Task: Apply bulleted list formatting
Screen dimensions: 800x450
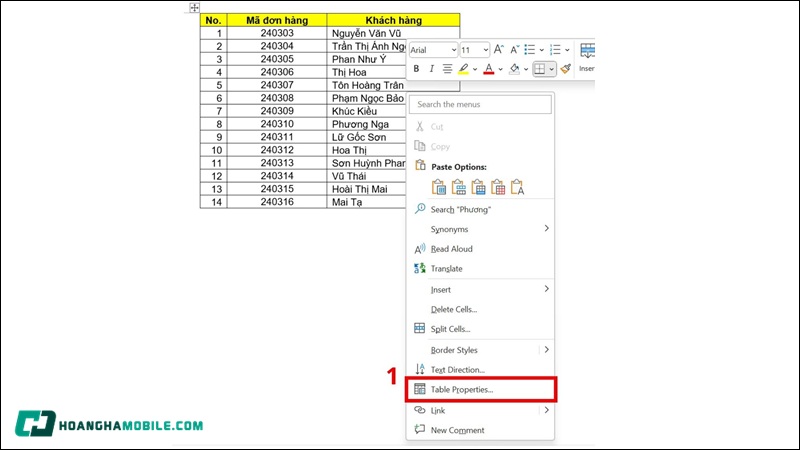Action: pyautogui.click(x=530, y=49)
